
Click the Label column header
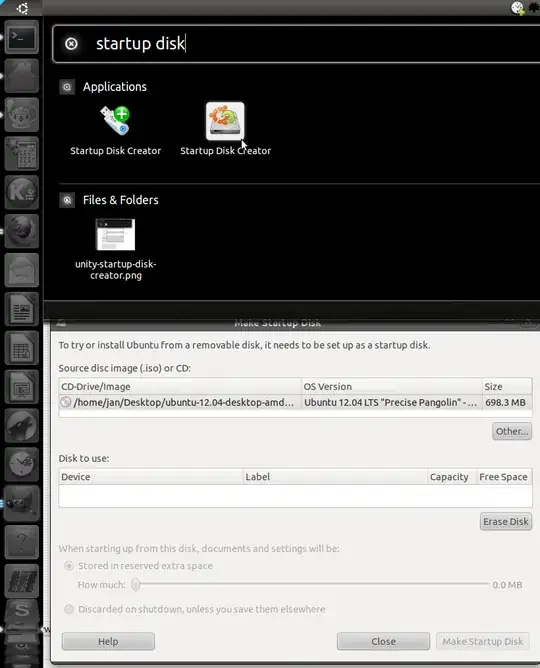(x=335, y=477)
